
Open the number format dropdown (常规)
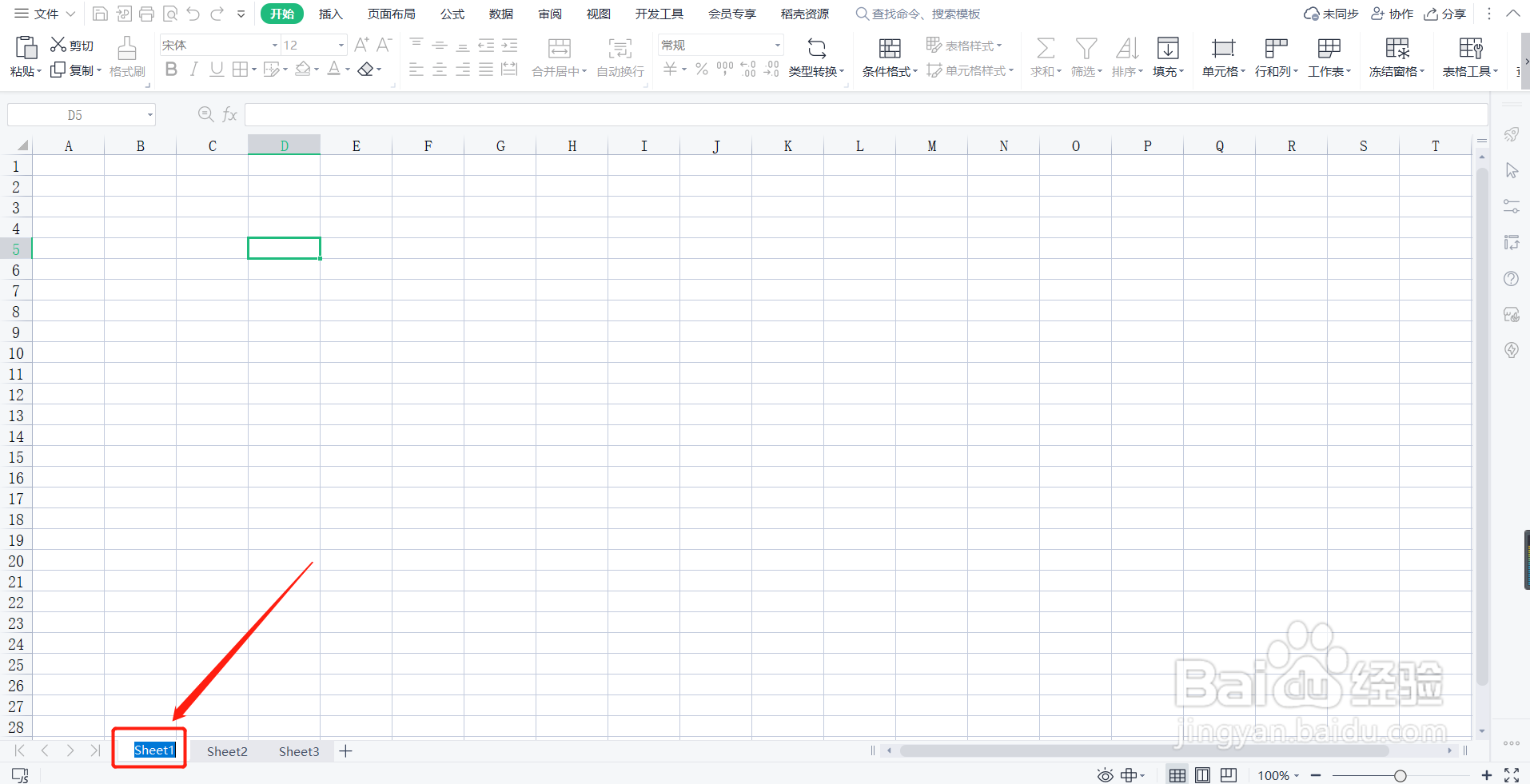[x=777, y=45]
